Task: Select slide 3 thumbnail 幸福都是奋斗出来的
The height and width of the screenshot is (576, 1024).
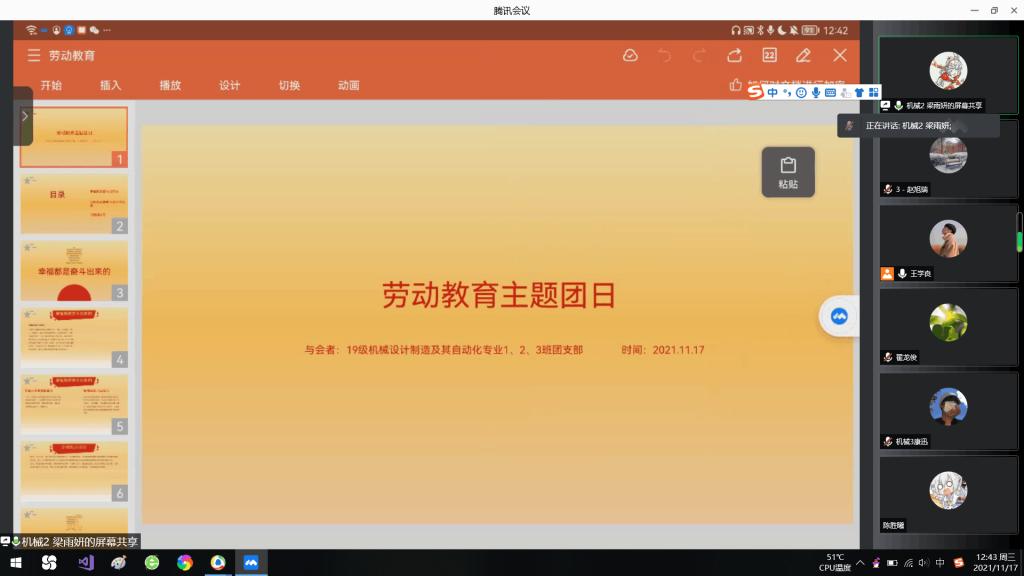Action: tap(74, 271)
